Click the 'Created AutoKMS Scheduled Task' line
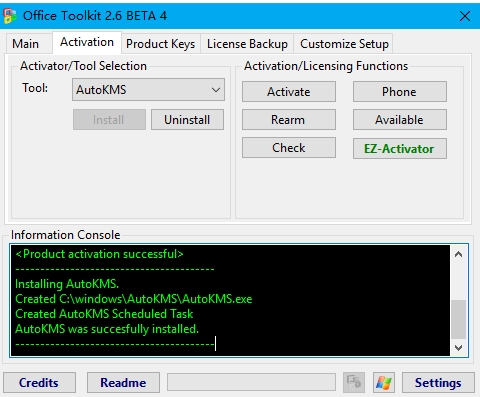 104,314
